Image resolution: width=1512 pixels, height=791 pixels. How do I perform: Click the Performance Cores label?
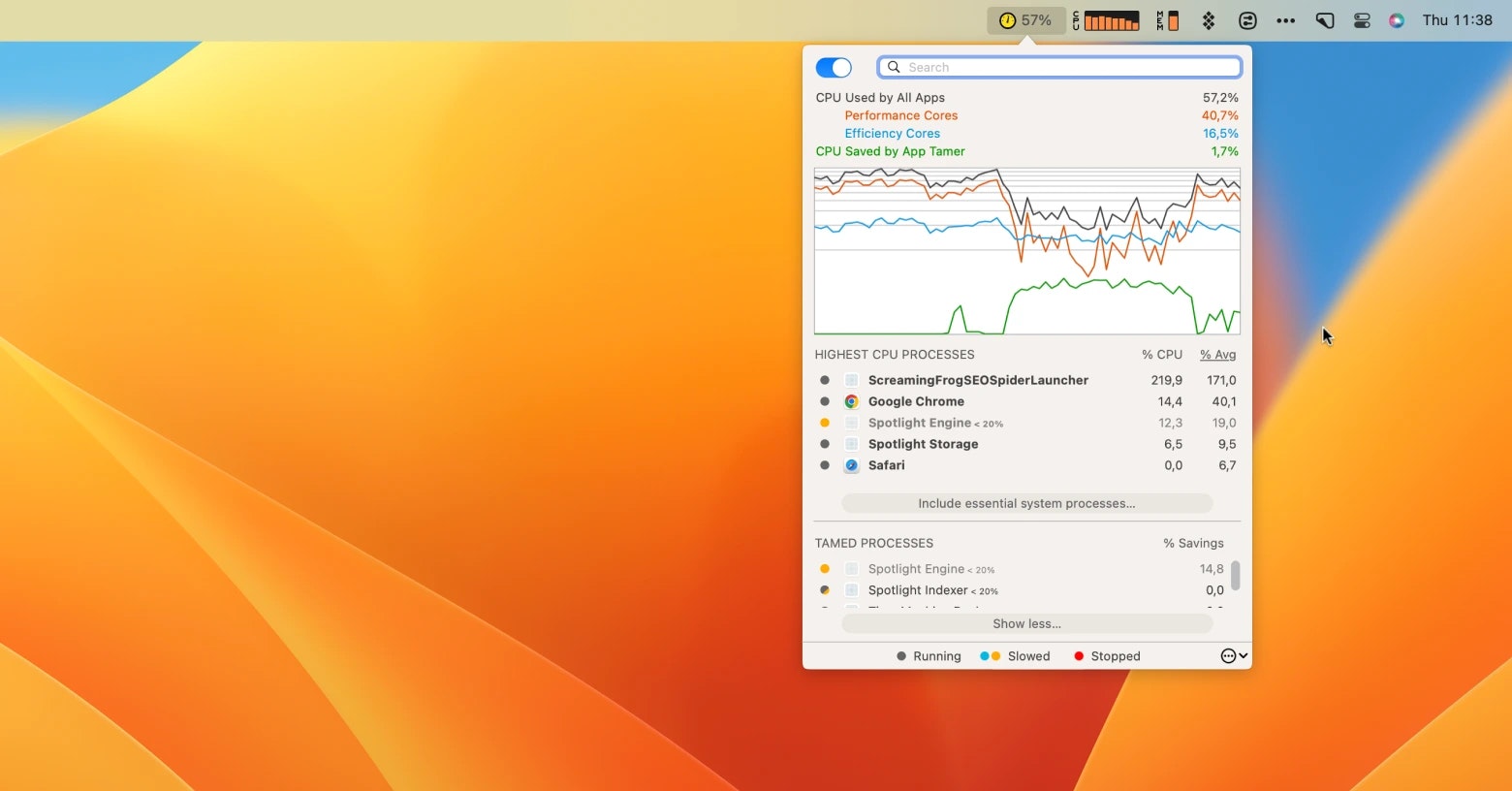click(900, 115)
